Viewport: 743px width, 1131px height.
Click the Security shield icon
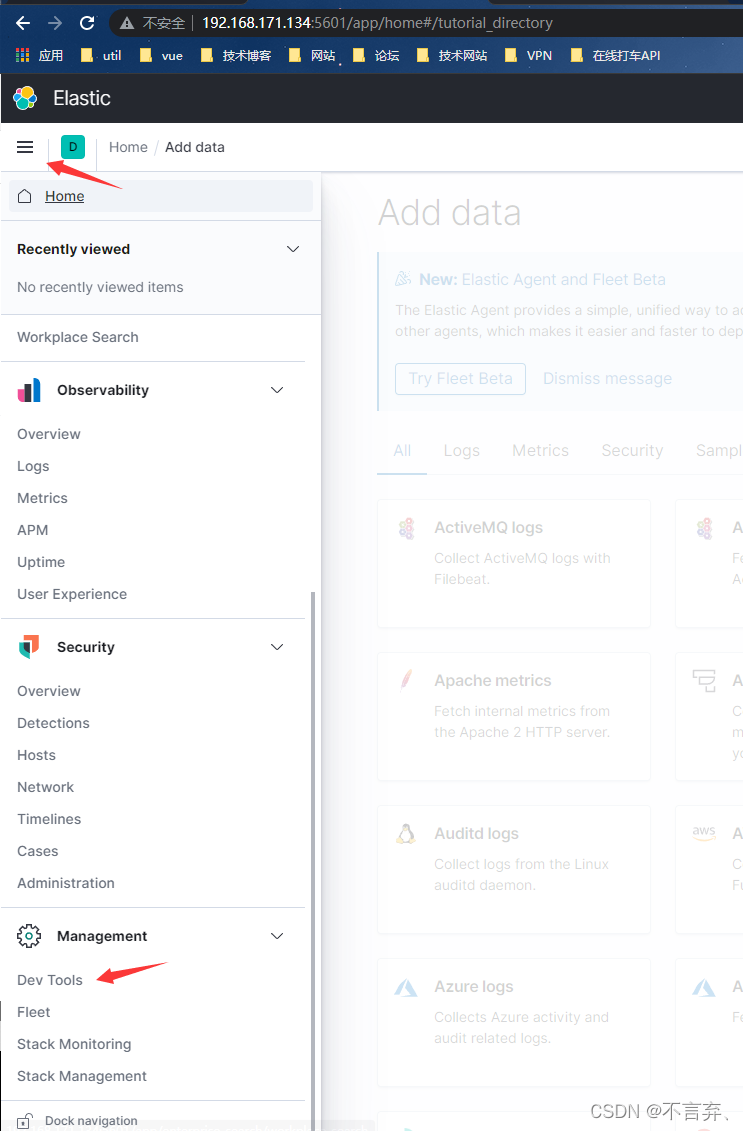coord(29,647)
